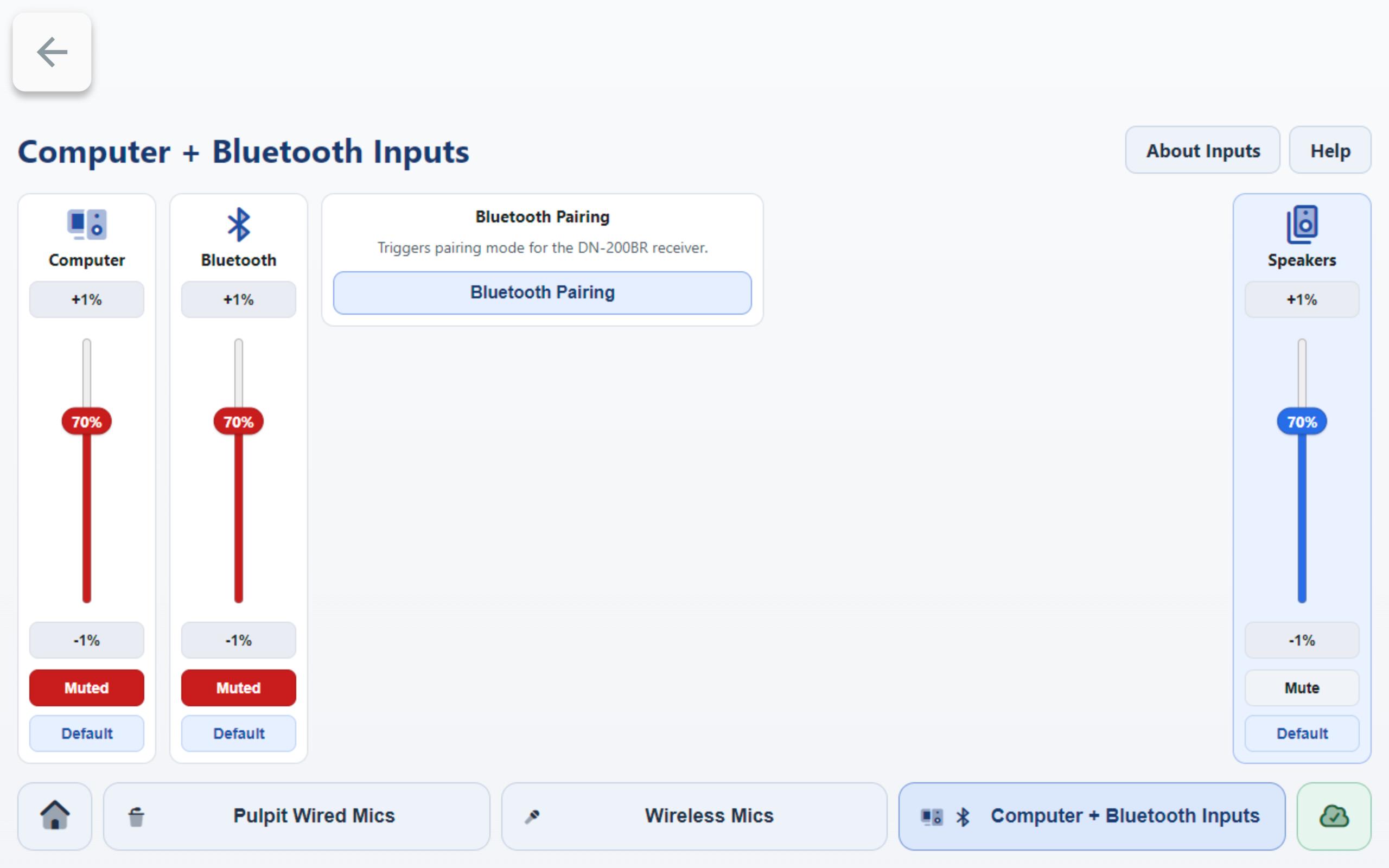Open About Inputs
This screenshot has width=1389, height=868.
[1202, 150]
